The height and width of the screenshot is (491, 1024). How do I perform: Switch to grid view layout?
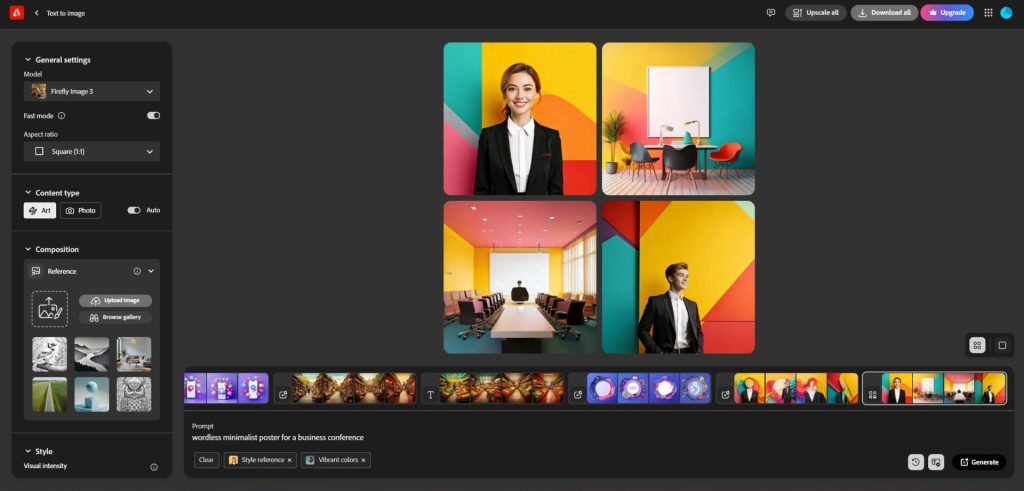977,345
